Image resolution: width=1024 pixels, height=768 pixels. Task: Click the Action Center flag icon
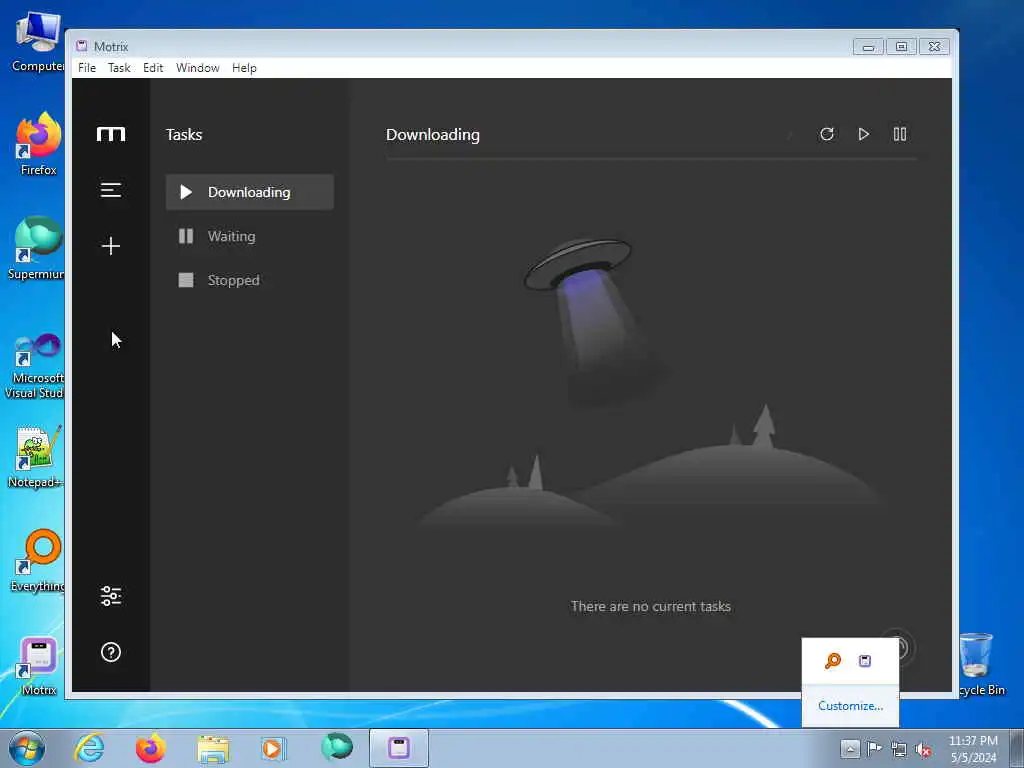[x=874, y=748]
